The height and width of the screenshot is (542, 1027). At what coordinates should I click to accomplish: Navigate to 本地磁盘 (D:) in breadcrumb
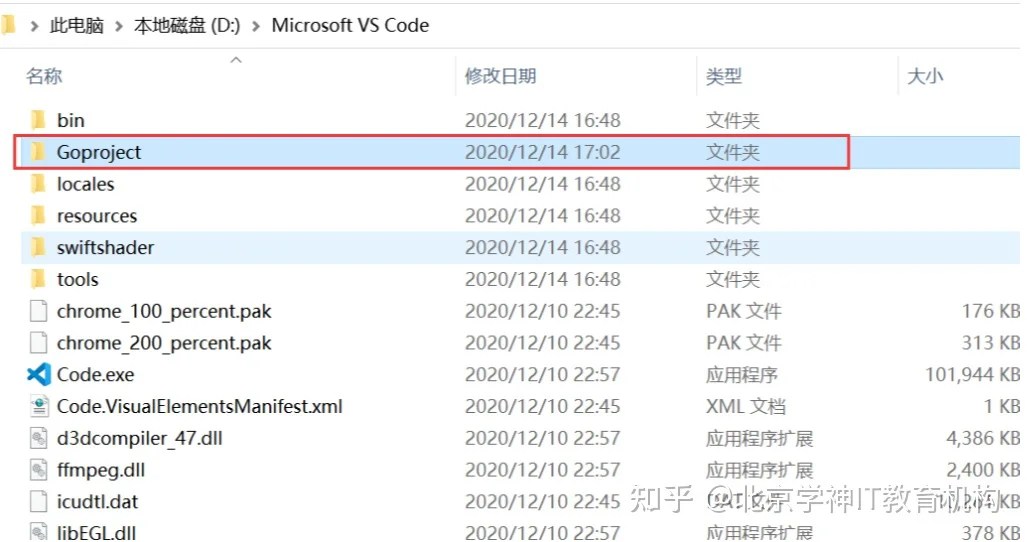(x=187, y=26)
